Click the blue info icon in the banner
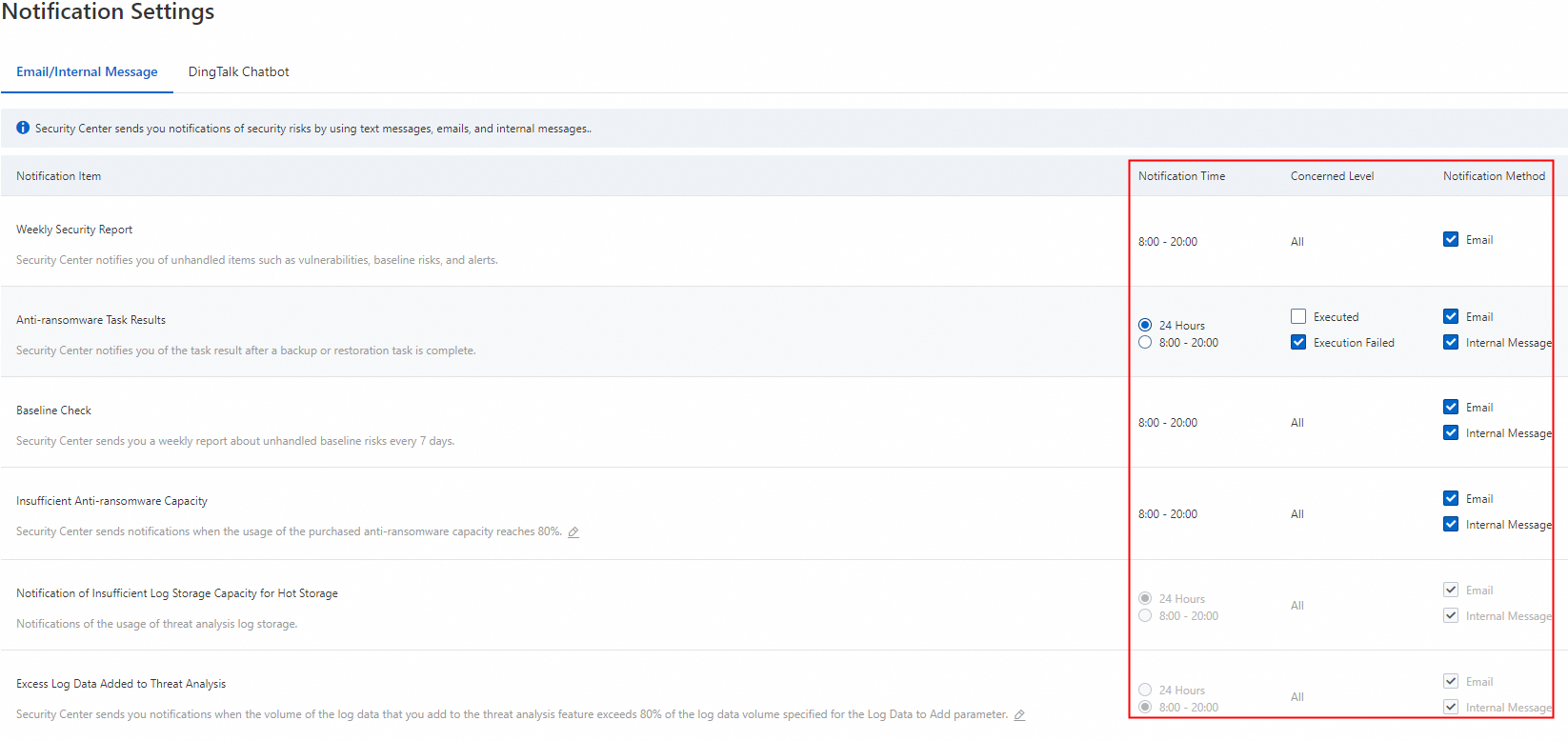Screen dimensions: 1568x741 pyautogui.click(x=23, y=128)
